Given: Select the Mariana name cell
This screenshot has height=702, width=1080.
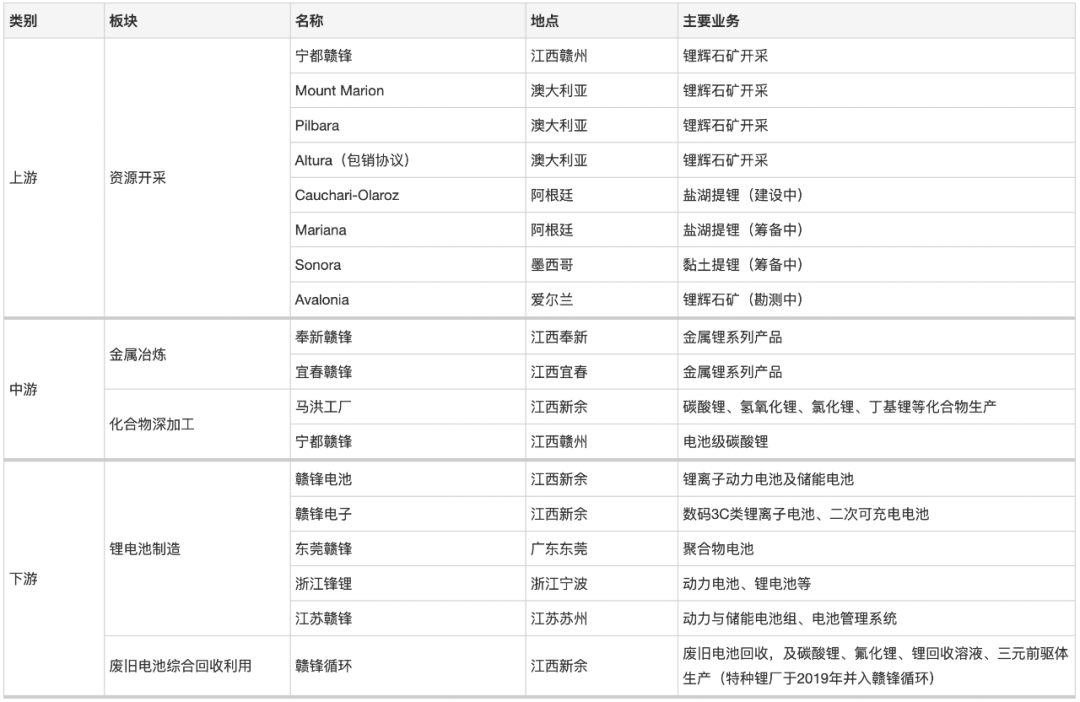Looking at the screenshot, I should [320, 230].
